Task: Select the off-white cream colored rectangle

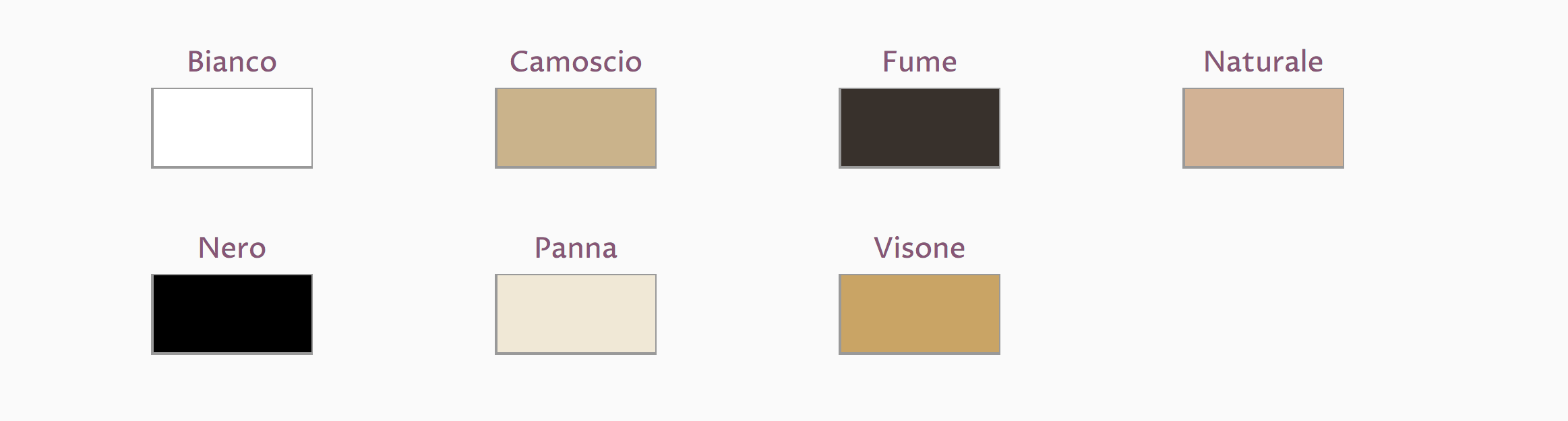Action: [576, 314]
